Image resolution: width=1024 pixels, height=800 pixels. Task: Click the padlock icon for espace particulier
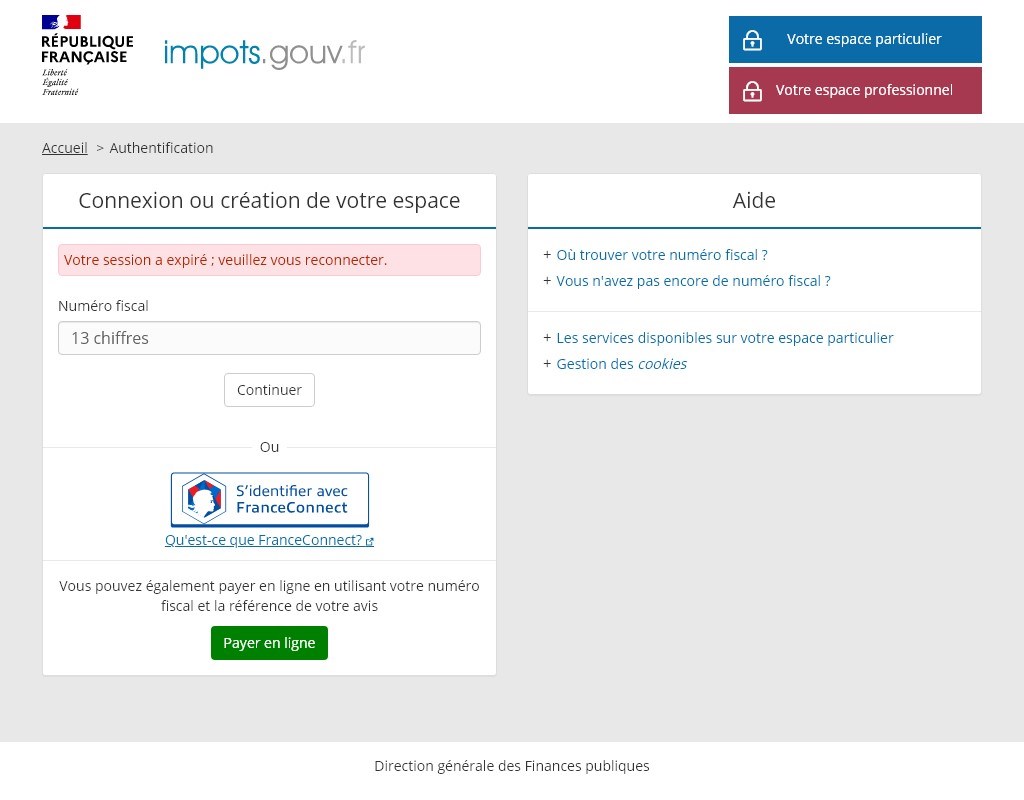click(753, 40)
